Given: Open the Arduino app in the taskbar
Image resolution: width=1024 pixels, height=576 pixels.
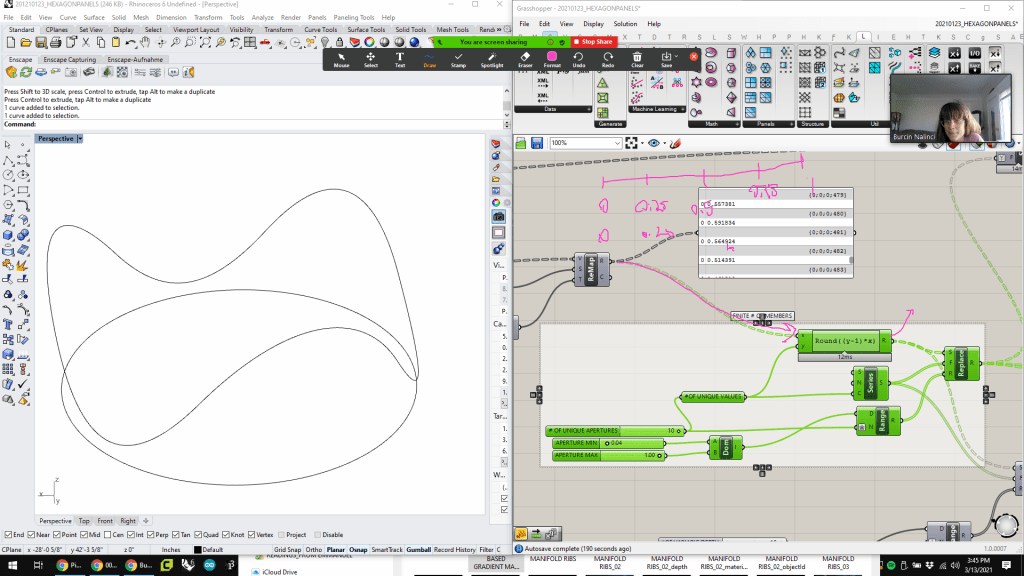Looking at the screenshot, I should coord(212,566).
